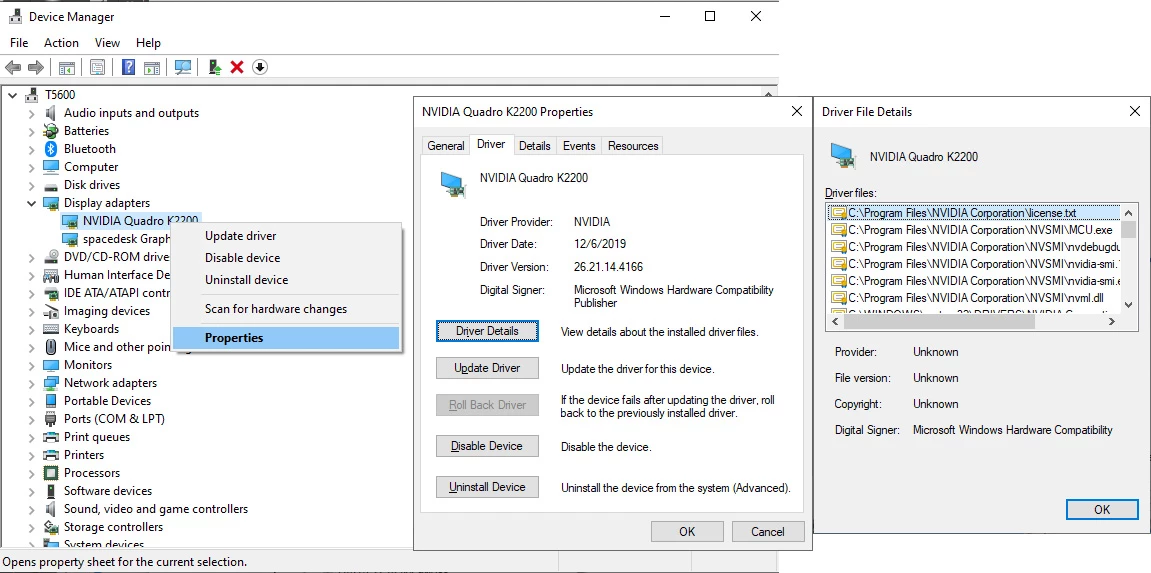Select the spacedesk Graphics adapter tree item
The image size is (1151, 573).
pos(117,239)
